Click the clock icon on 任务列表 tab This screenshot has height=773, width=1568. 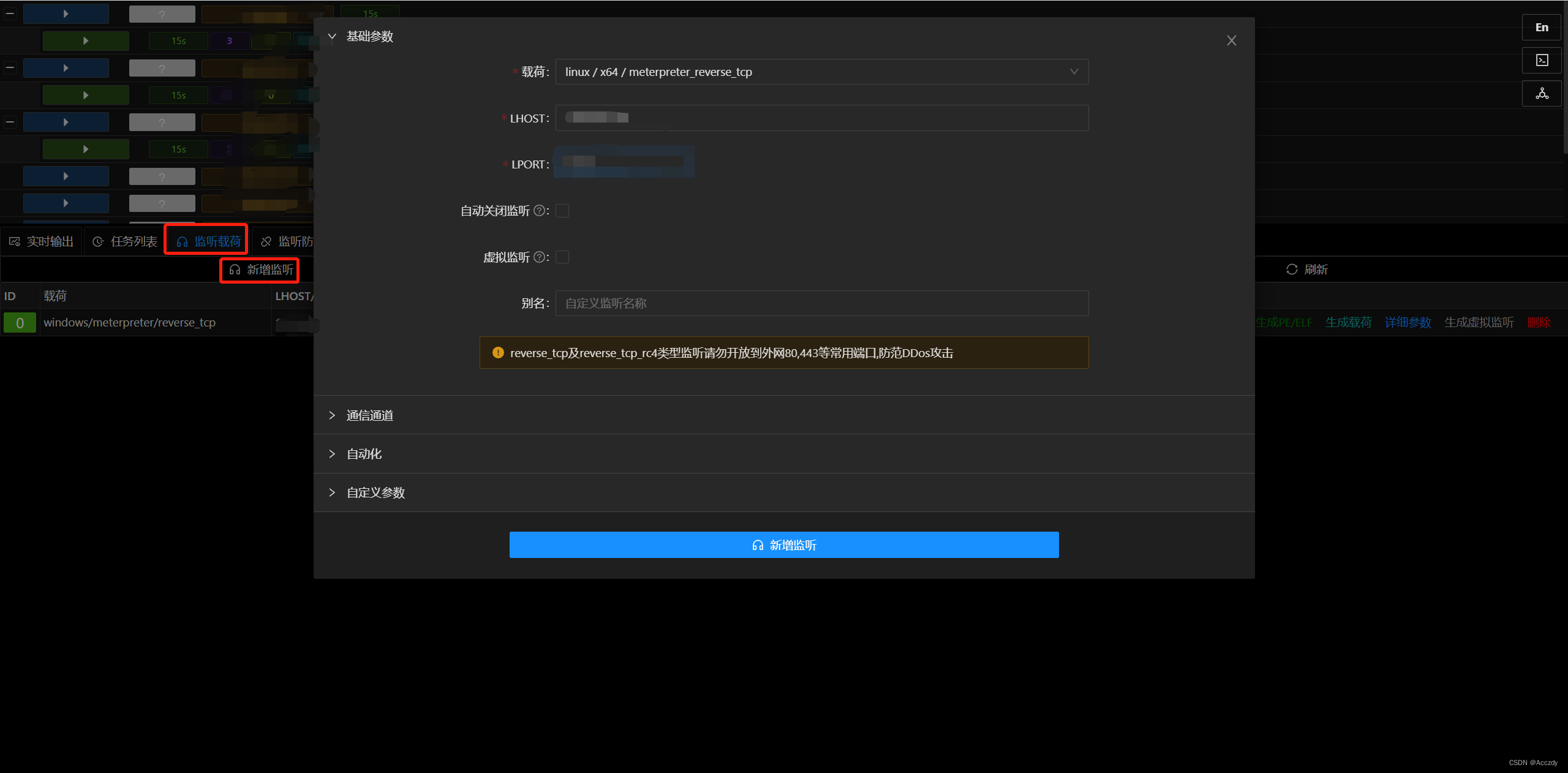pos(98,242)
